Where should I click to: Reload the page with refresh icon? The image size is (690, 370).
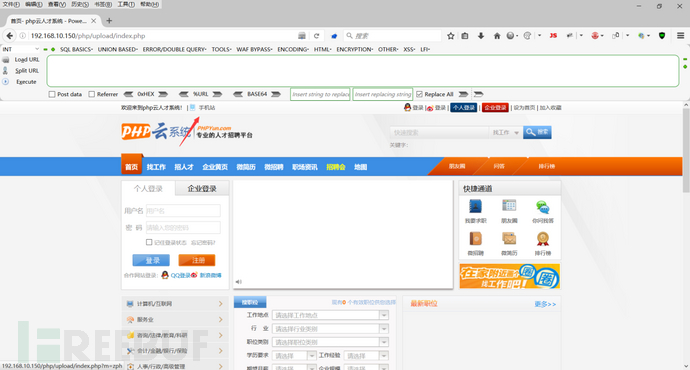[x=316, y=36]
